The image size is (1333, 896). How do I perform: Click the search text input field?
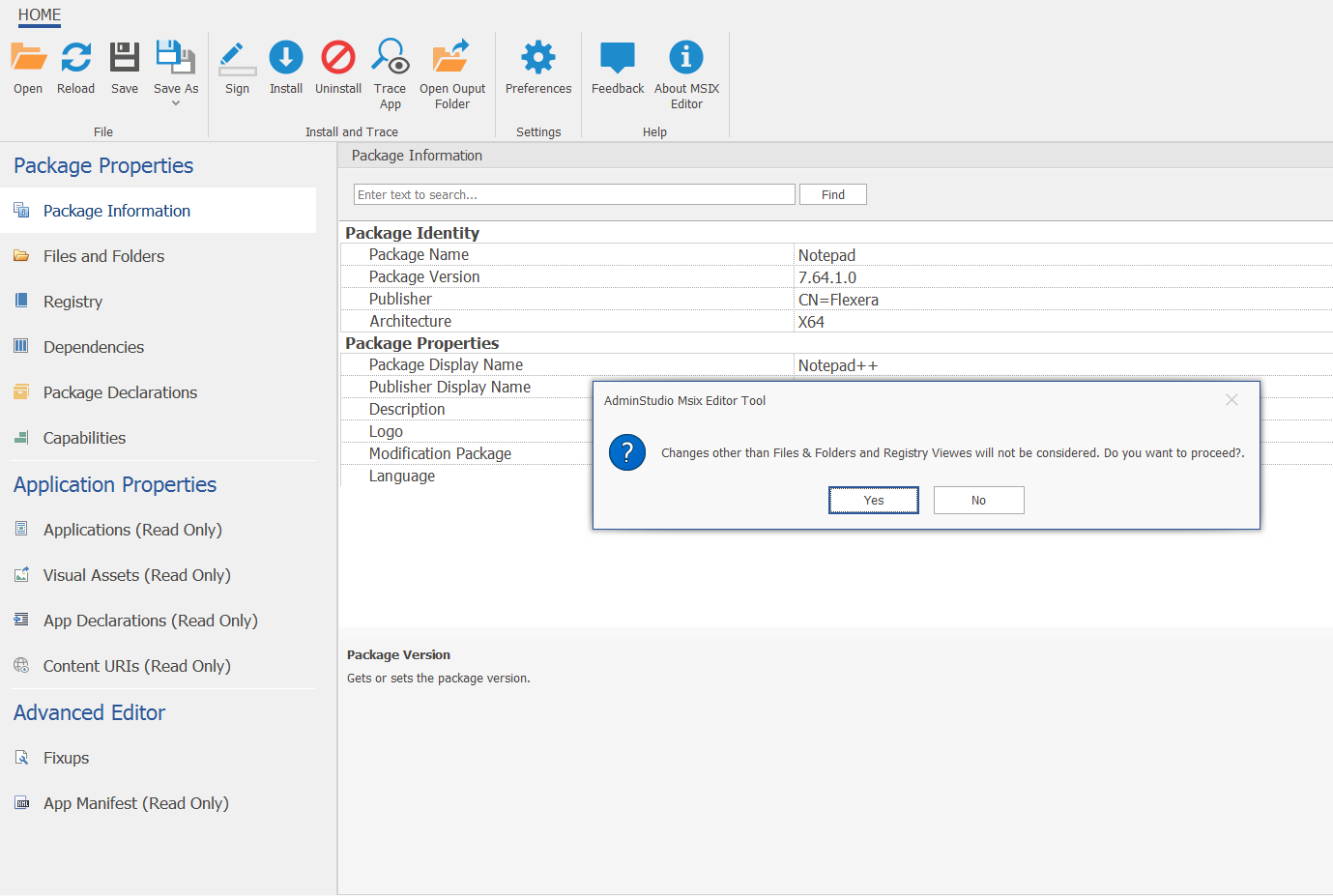click(573, 194)
